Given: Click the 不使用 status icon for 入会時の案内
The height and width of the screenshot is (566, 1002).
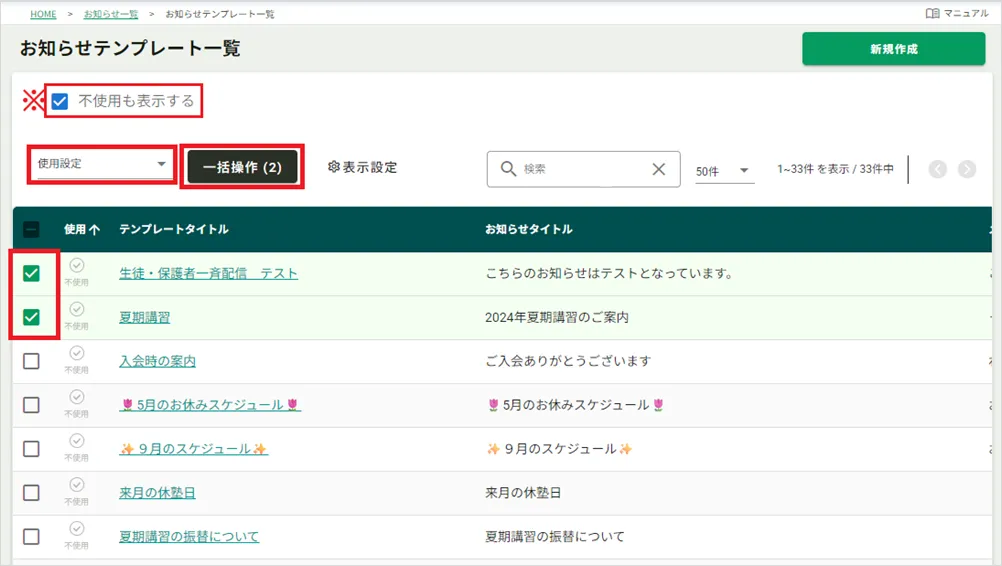Looking at the screenshot, I should point(77,353).
